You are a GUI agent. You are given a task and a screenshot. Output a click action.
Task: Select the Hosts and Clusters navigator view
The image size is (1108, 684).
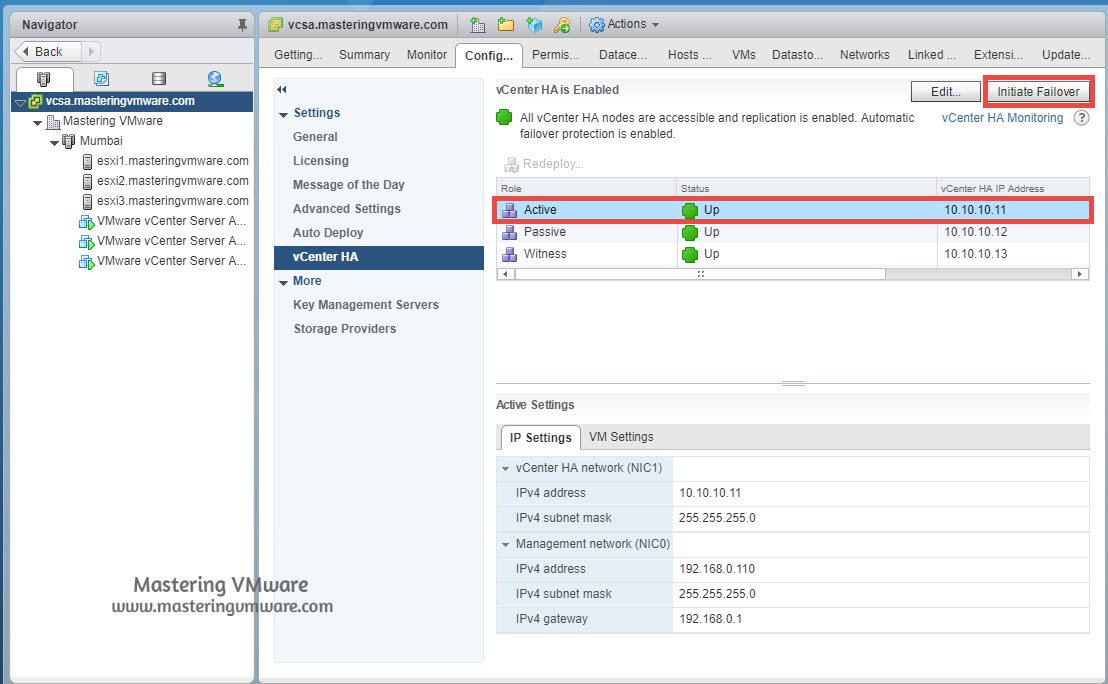43,77
